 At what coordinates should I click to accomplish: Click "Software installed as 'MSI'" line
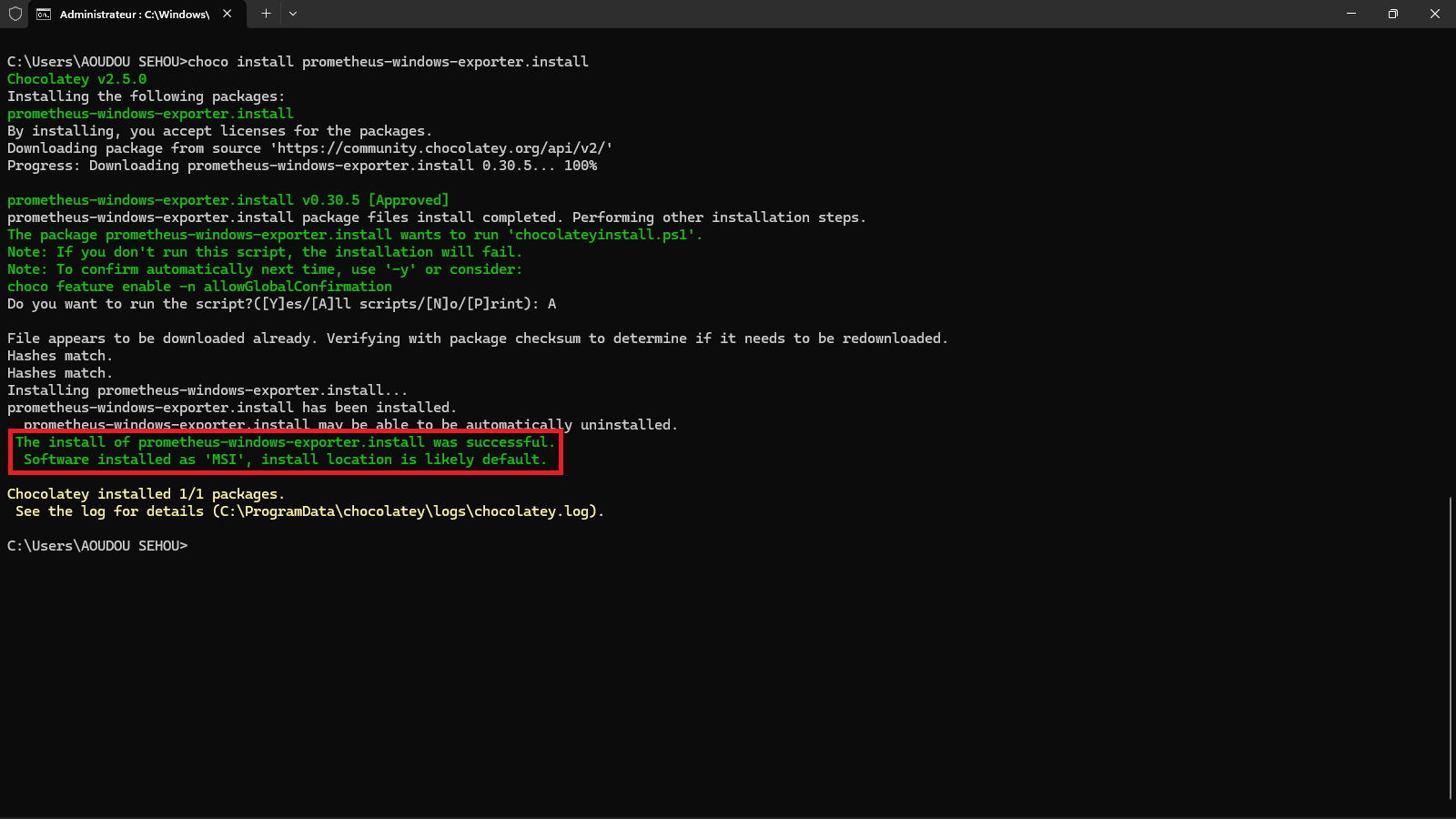coord(286,460)
